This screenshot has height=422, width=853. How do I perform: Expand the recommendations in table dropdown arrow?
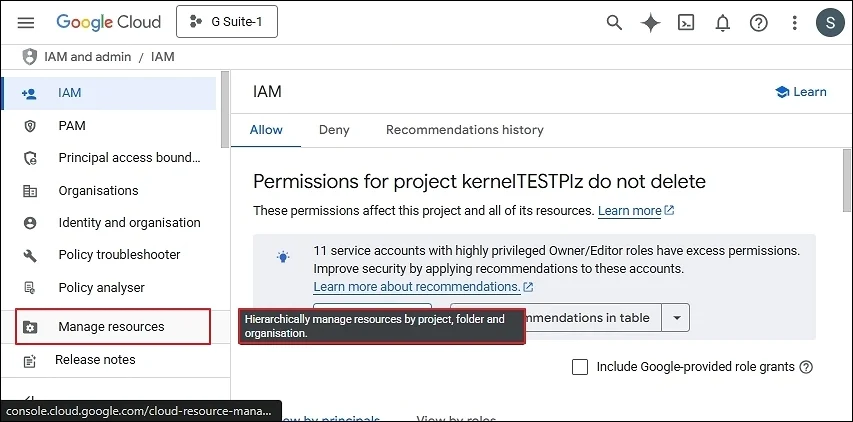[676, 318]
